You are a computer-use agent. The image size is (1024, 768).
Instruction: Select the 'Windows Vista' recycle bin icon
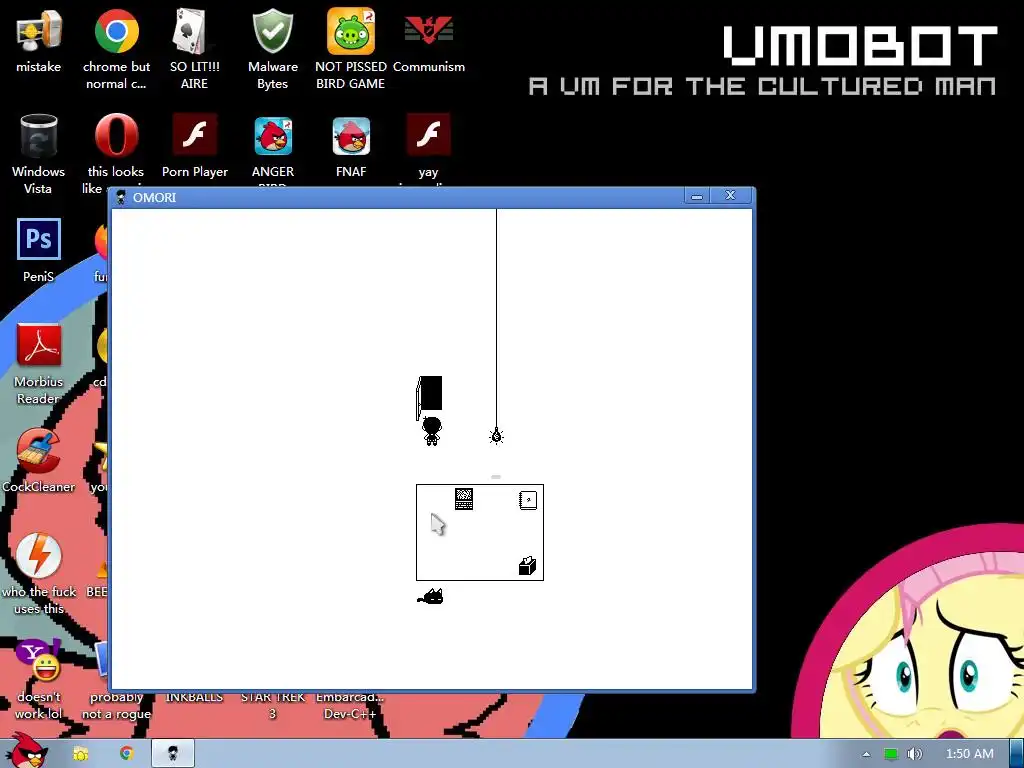coord(38,136)
